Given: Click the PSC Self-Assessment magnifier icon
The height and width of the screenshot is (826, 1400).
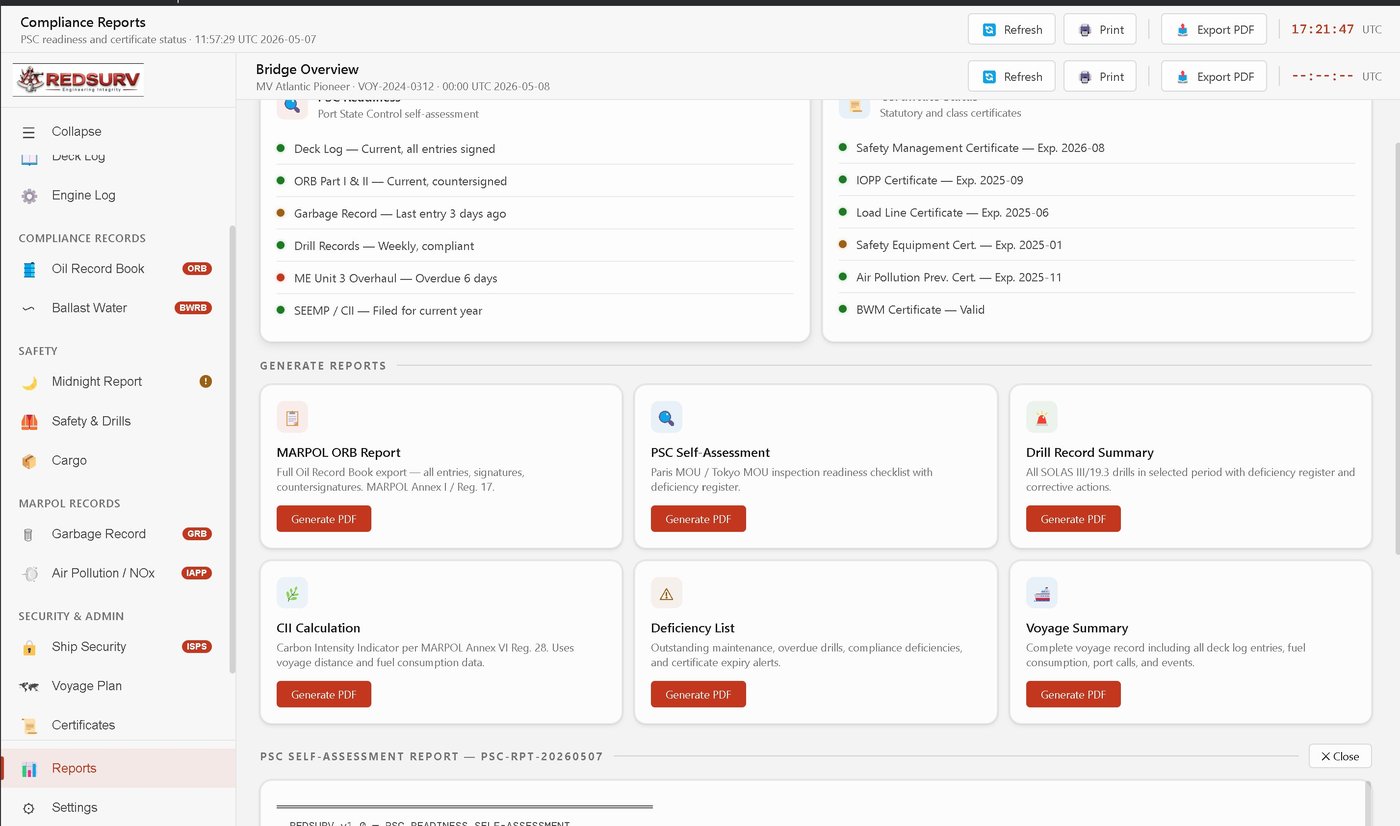Looking at the screenshot, I should click(666, 417).
